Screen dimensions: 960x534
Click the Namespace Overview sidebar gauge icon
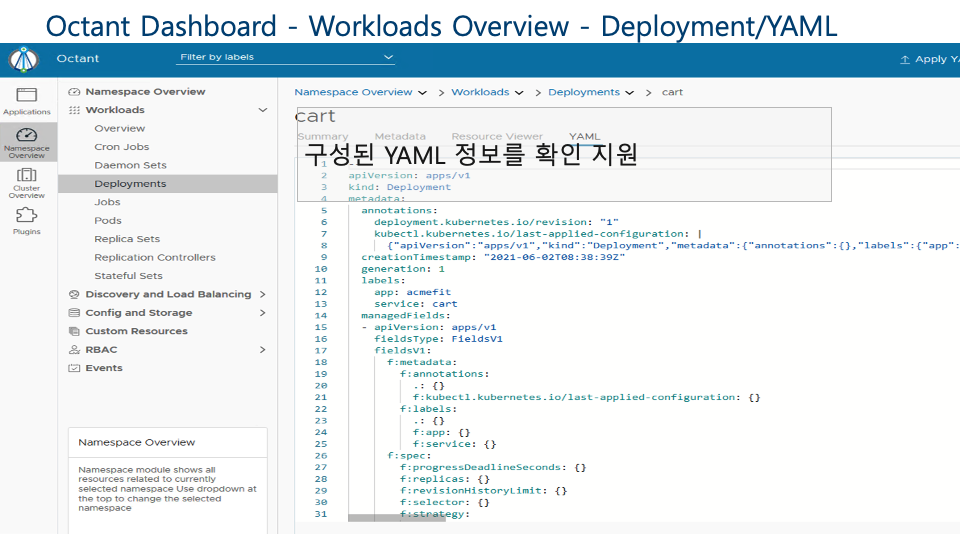pos(74,92)
